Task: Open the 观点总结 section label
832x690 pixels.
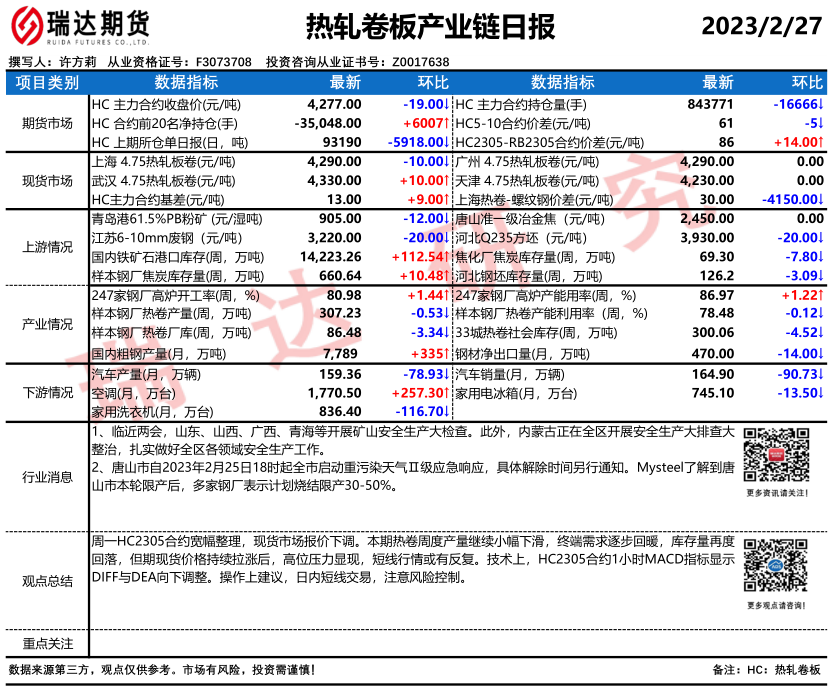Action: pyautogui.click(x=47, y=580)
